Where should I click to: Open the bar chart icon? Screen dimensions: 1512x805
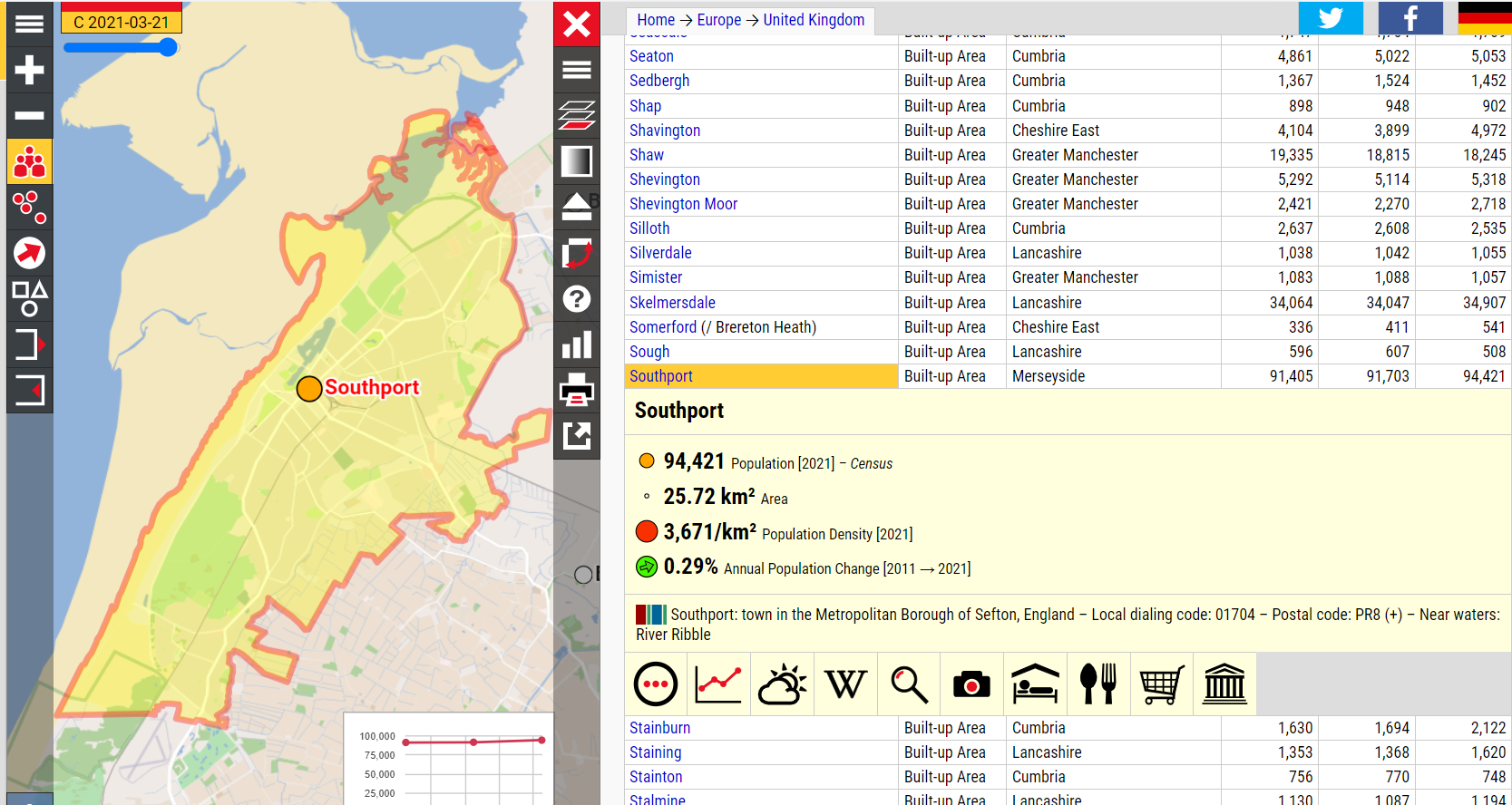tap(577, 344)
